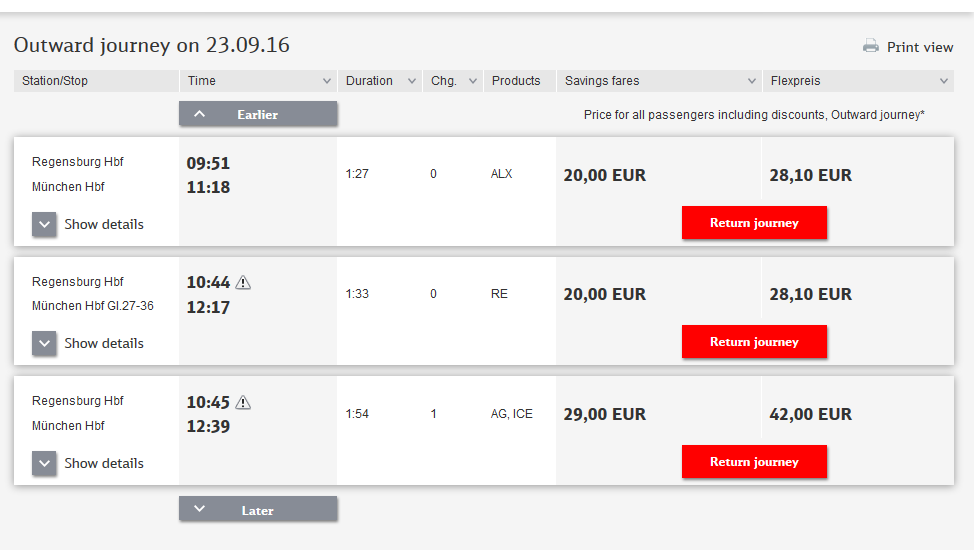Open the Print view link
The height and width of the screenshot is (550, 974).
[919, 47]
